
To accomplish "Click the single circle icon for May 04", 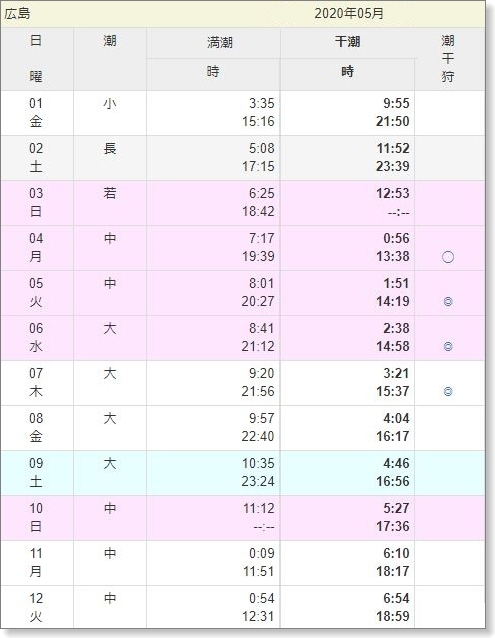I will tap(447, 257).
